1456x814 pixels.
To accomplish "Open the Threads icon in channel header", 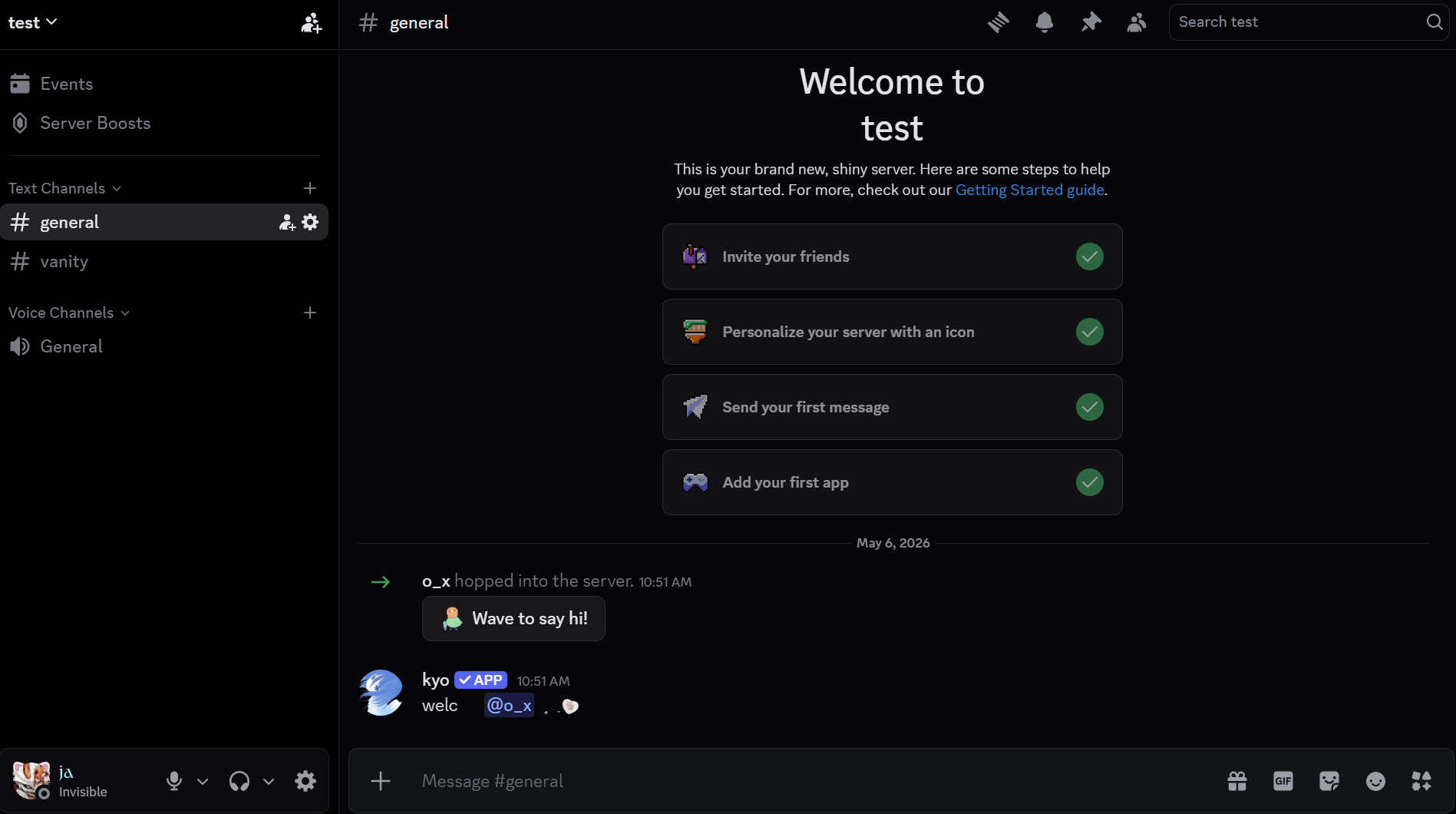I will point(998,22).
